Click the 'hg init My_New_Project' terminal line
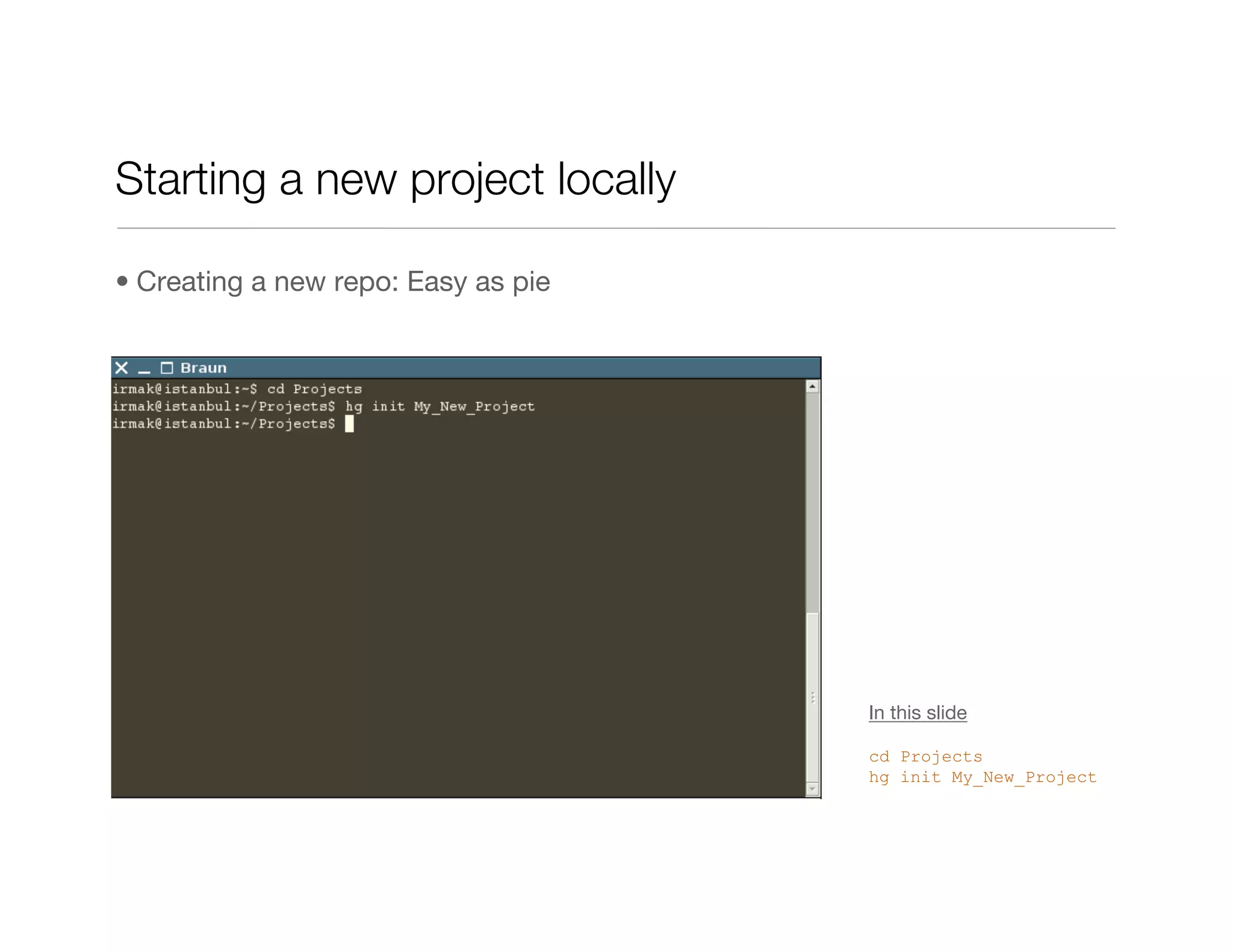The image size is (1233, 952). 323,407
